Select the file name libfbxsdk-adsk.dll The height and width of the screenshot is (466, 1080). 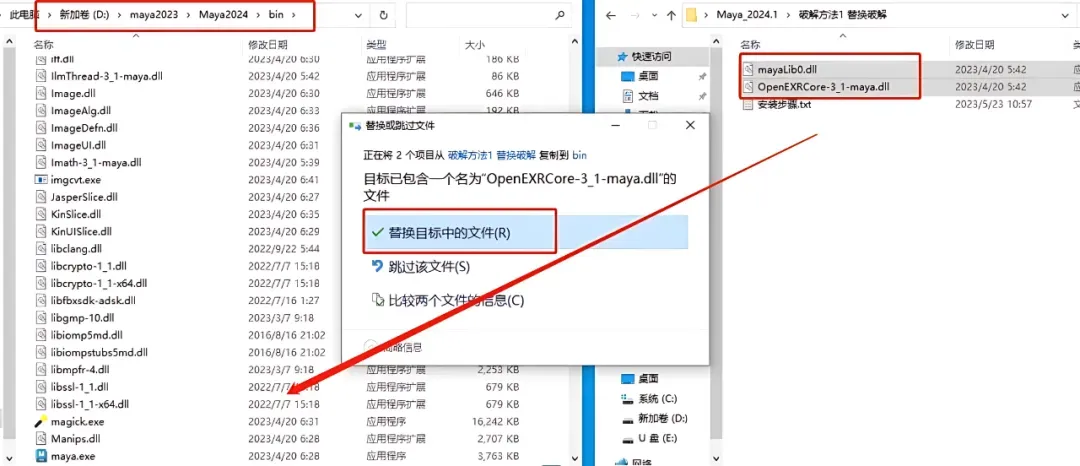click(x=93, y=300)
